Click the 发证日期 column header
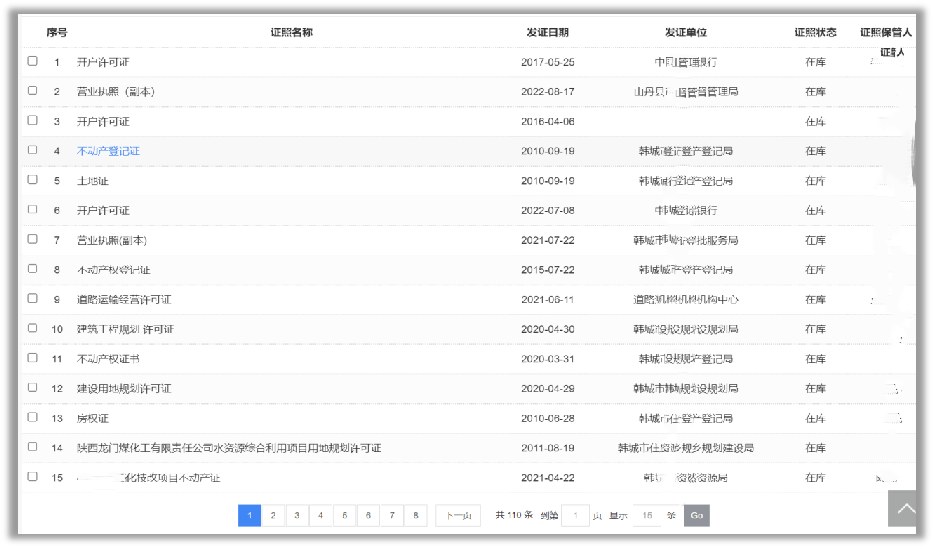 coord(548,33)
